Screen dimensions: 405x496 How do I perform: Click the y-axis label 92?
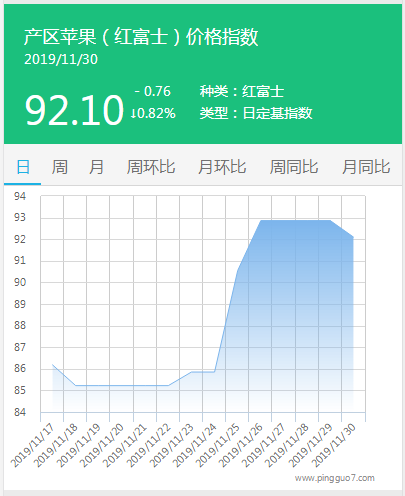[x=20, y=239]
